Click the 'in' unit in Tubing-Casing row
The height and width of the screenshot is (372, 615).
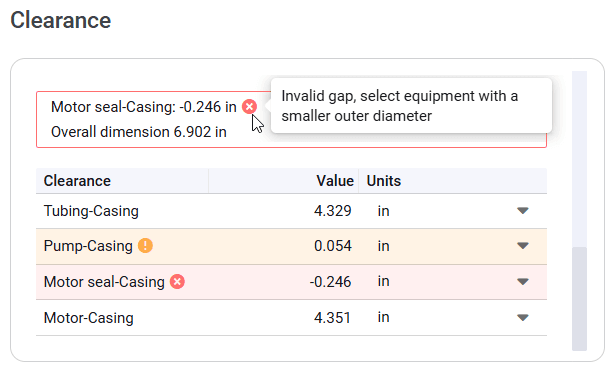pyautogui.click(x=383, y=211)
